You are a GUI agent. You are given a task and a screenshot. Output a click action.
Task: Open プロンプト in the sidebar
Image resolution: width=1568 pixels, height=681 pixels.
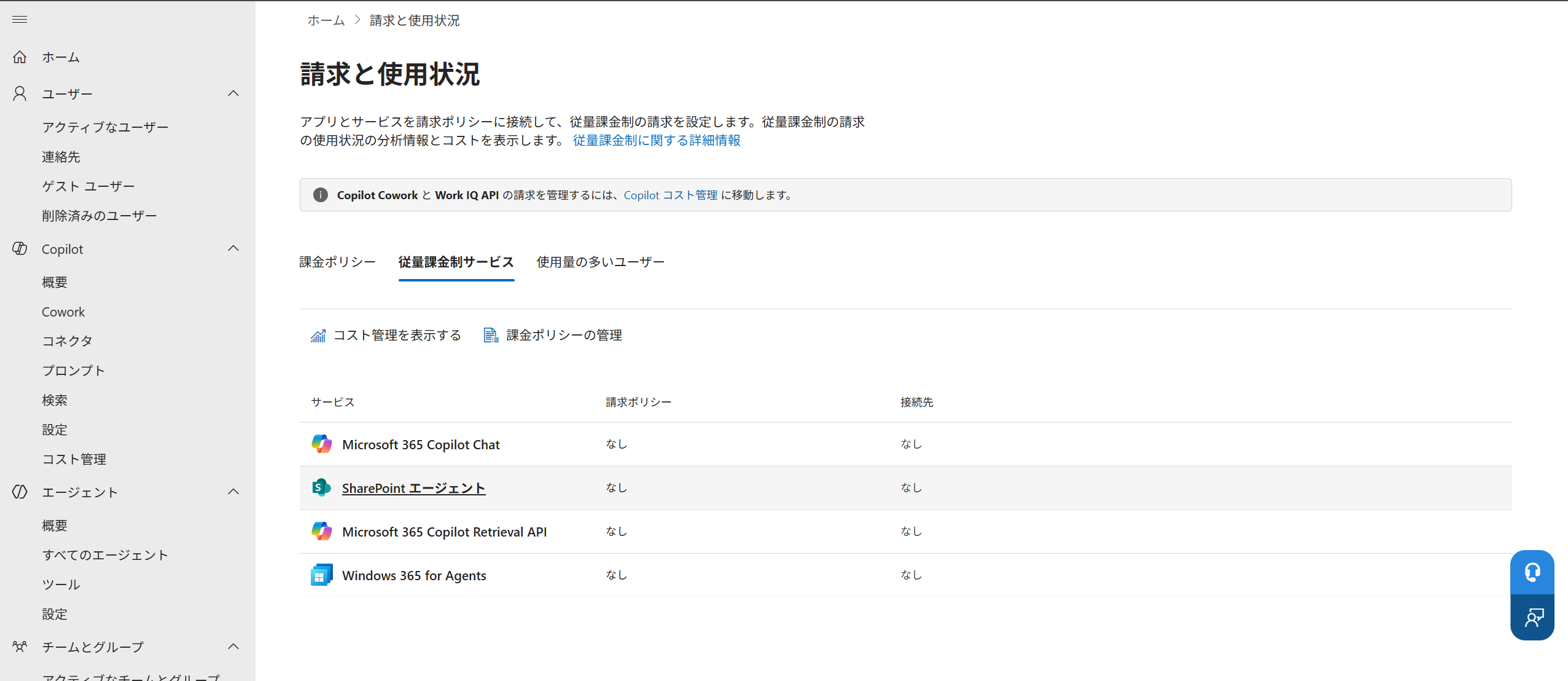coord(73,371)
